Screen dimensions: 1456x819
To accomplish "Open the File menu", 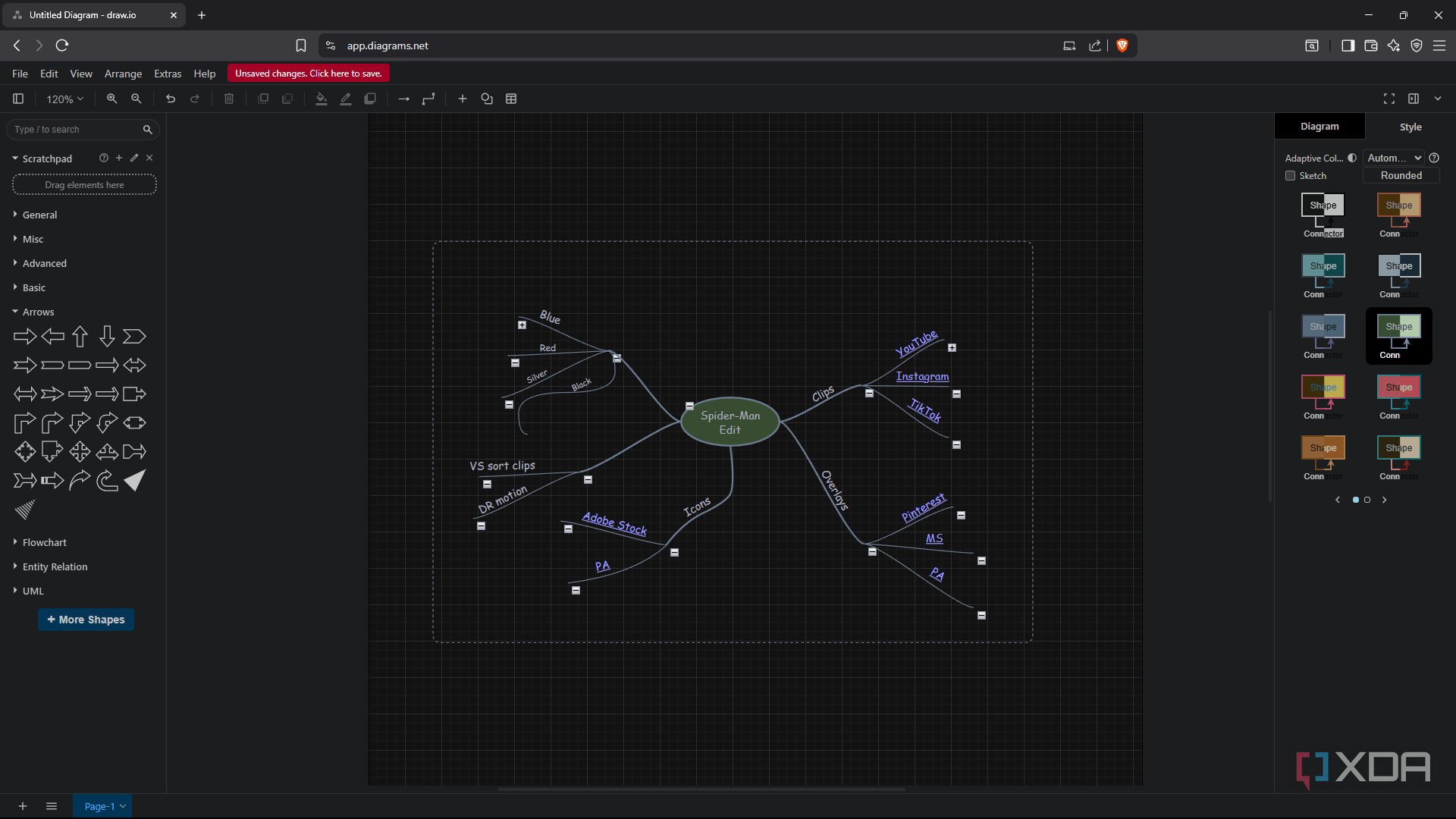I will point(20,74).
